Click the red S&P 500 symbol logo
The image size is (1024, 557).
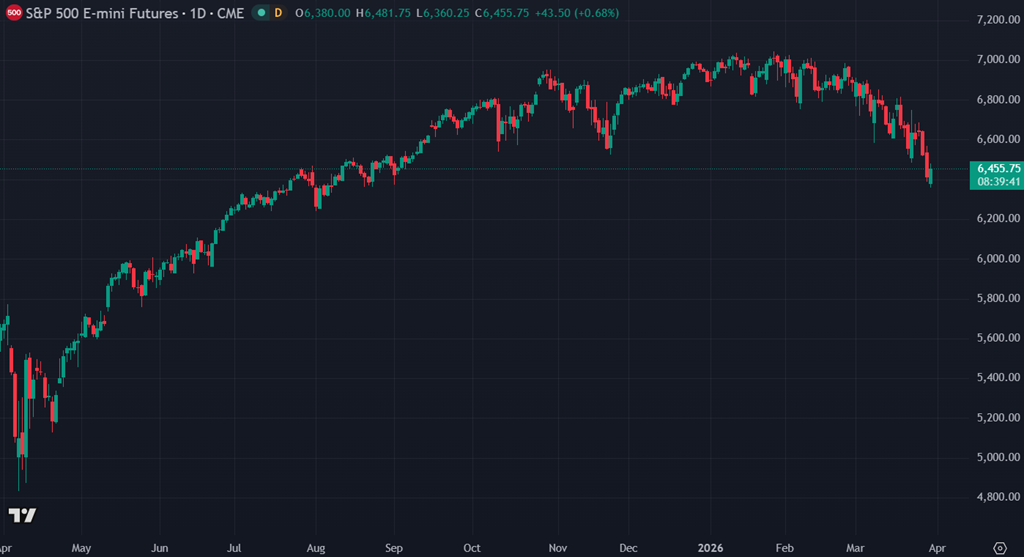click(14, 13)
